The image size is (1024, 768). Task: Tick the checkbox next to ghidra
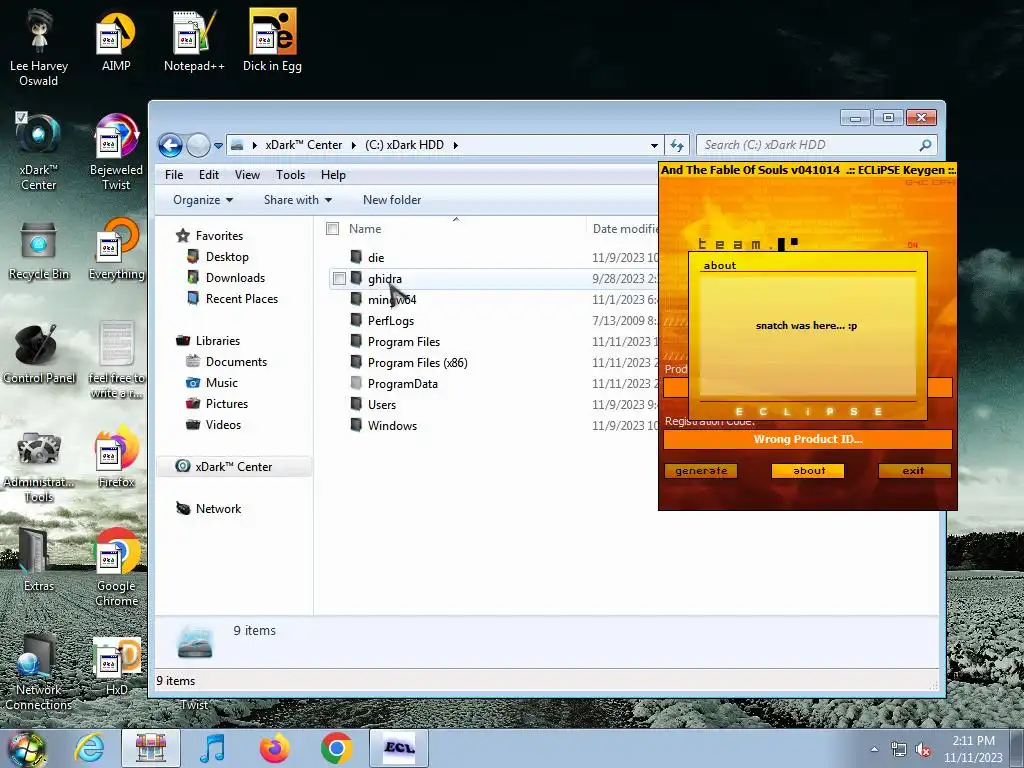(x=339, y=279)
